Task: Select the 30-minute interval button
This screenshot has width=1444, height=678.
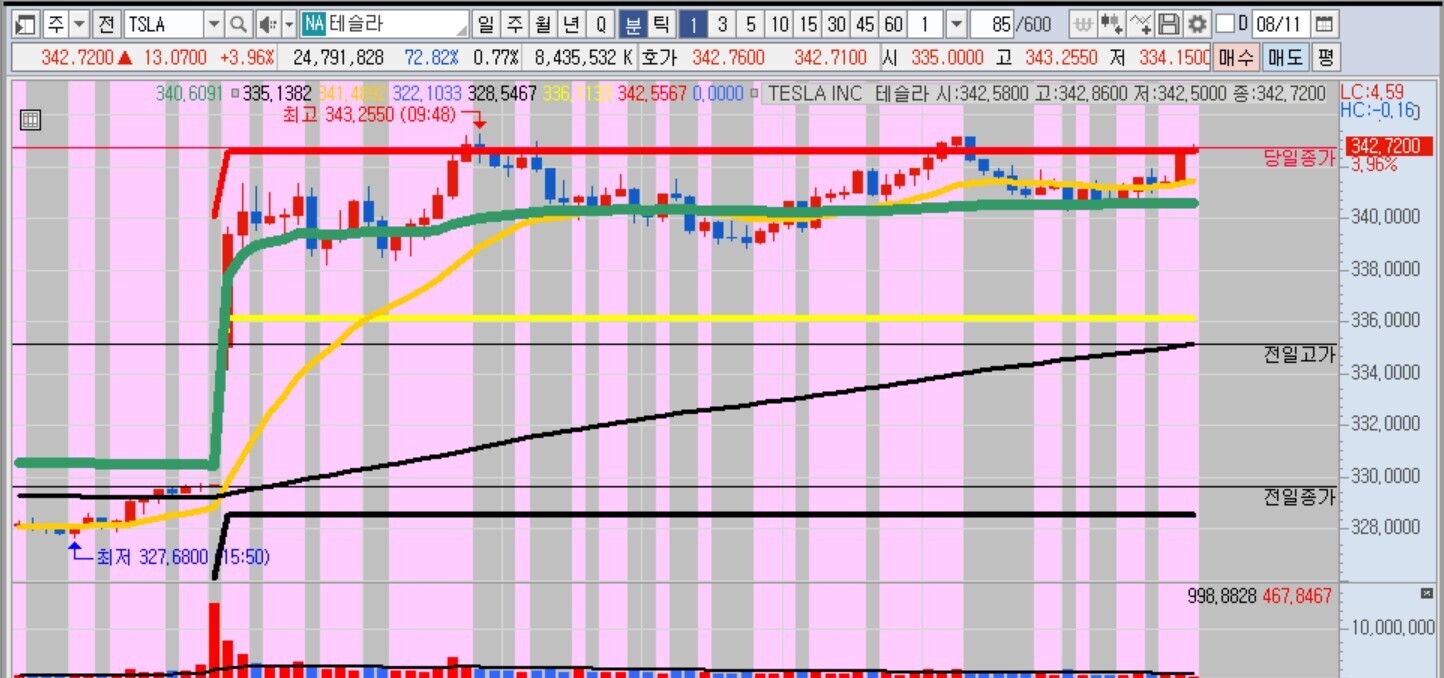Action: (x=837, y=23)
